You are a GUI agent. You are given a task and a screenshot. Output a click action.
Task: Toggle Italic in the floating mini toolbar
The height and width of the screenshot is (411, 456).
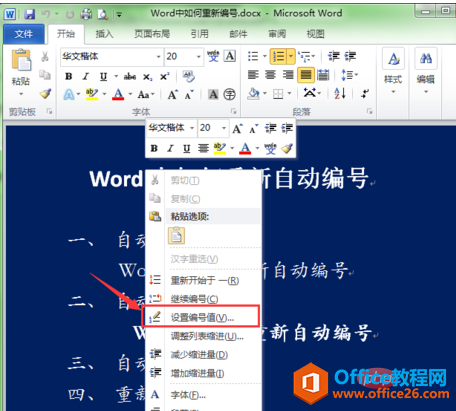(170, 148)
